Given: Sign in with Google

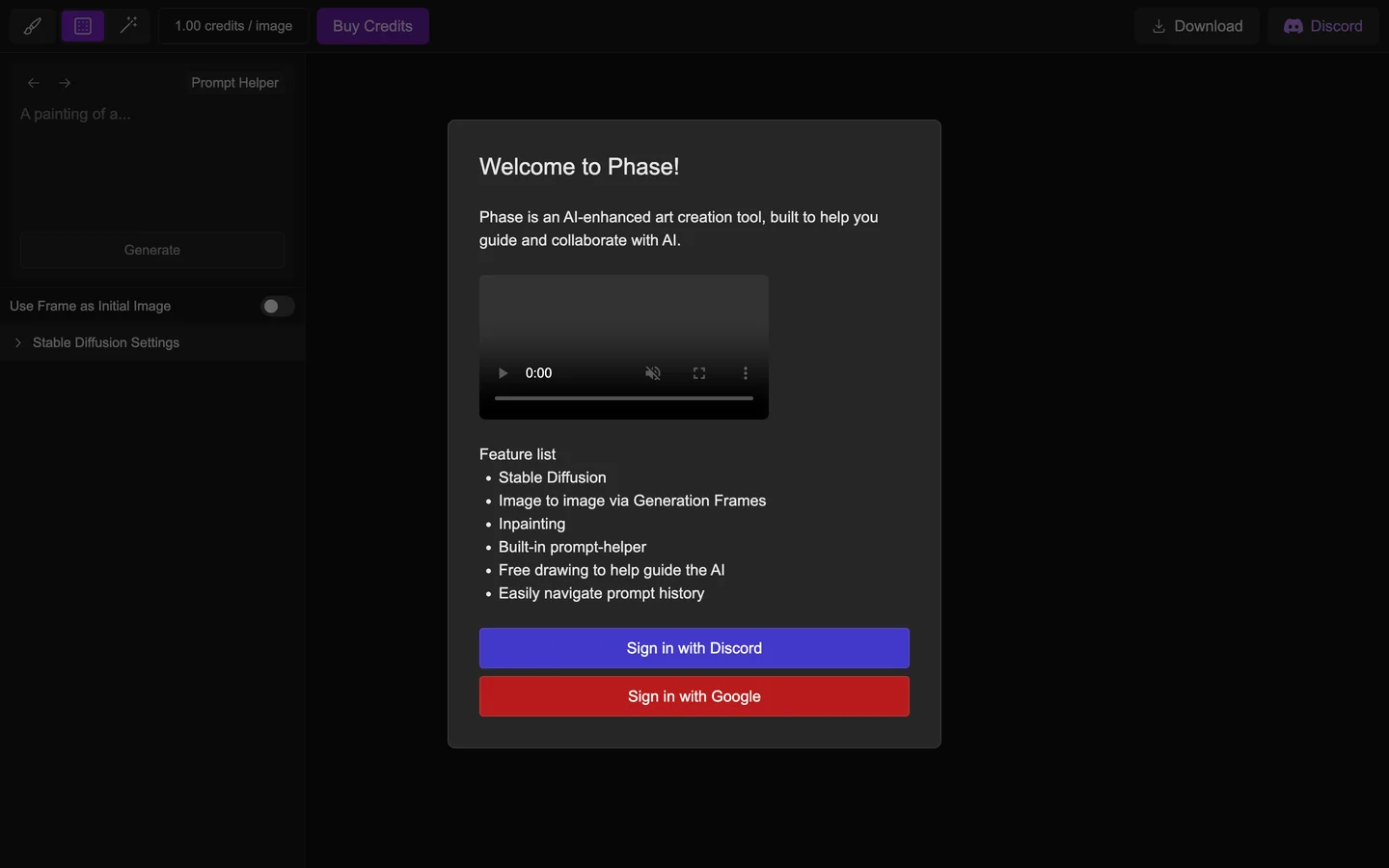Looking at the screenshot, I should [x=694, y=696].
